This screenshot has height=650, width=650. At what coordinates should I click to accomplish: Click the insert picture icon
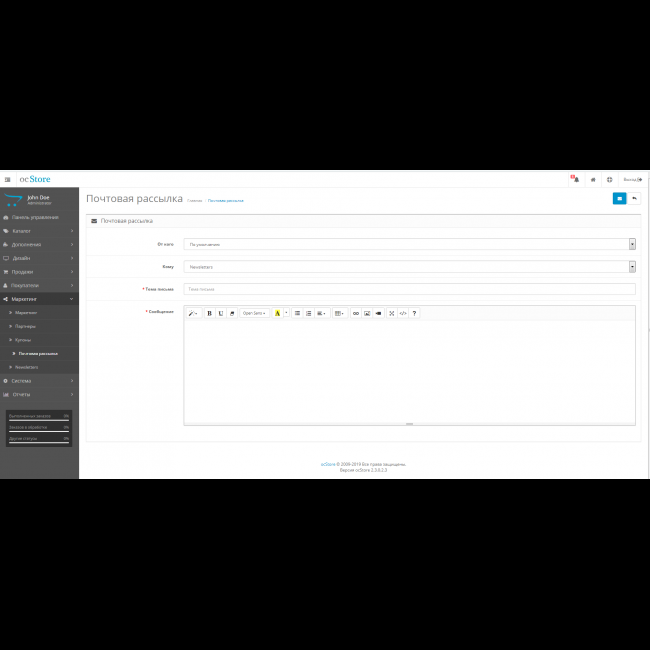pyautogui.click(x=367, y=313)
